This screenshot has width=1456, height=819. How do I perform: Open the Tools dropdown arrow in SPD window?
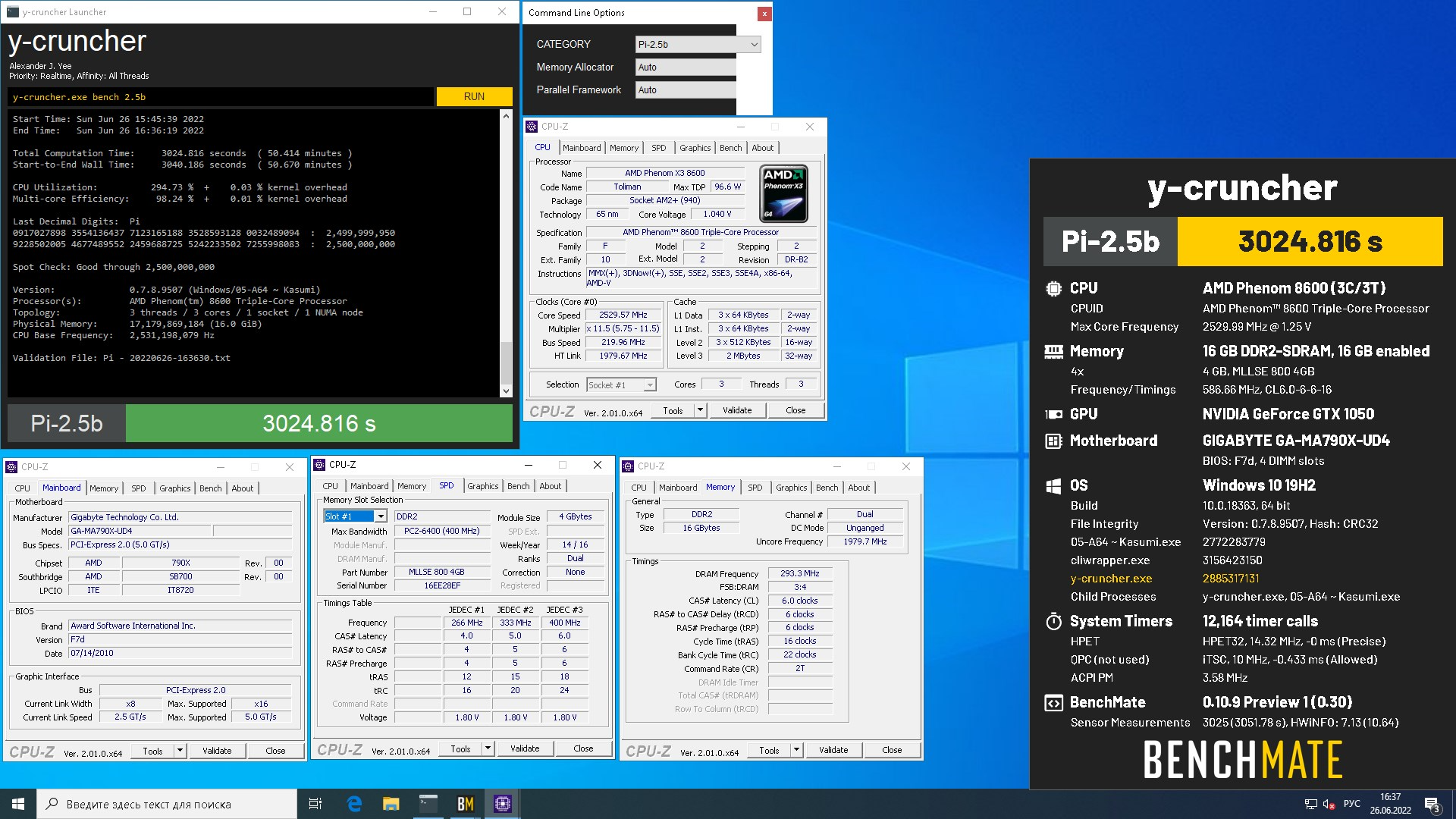tap(488, 748)
